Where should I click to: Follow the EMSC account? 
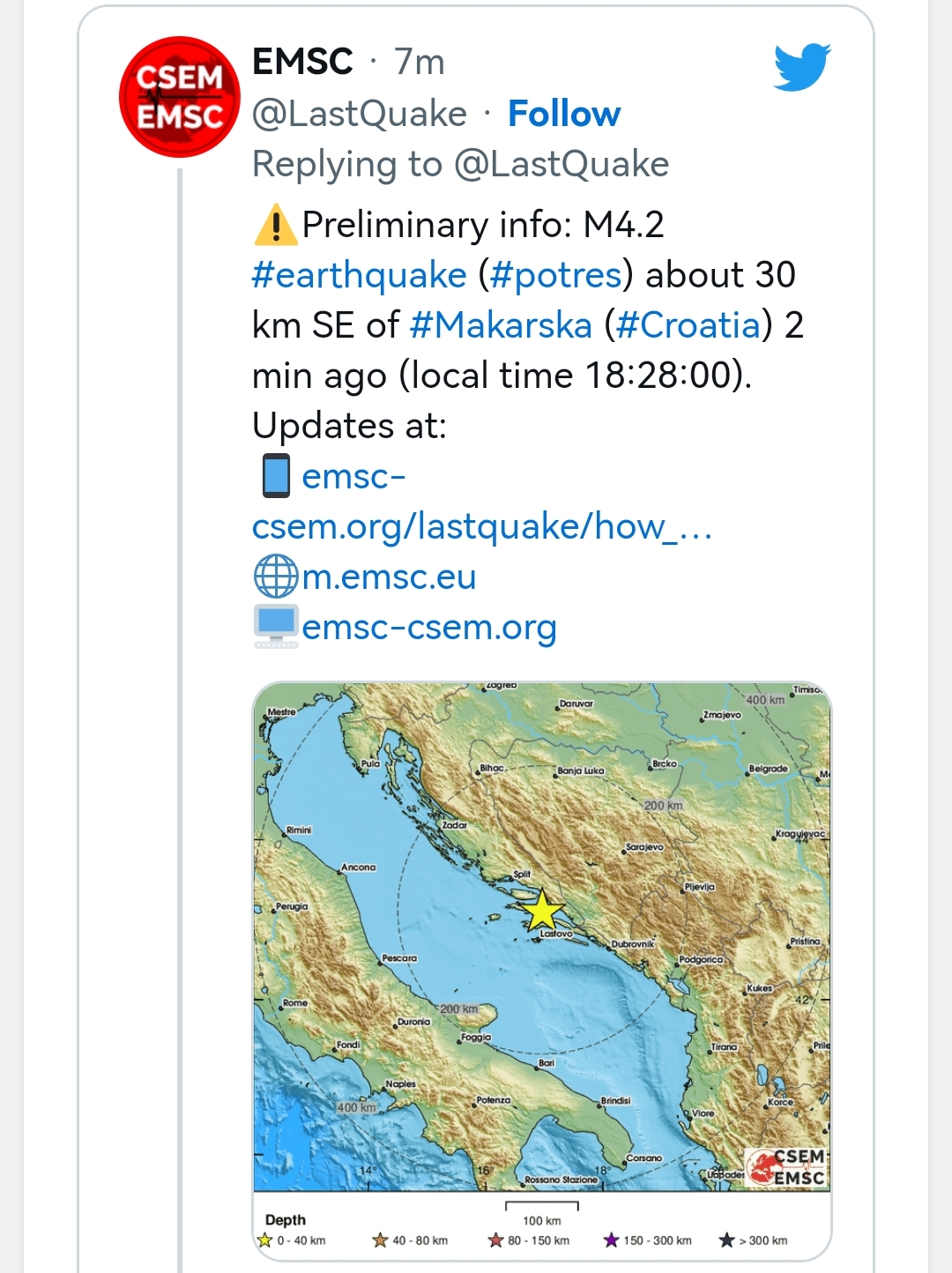pos(564,114)
